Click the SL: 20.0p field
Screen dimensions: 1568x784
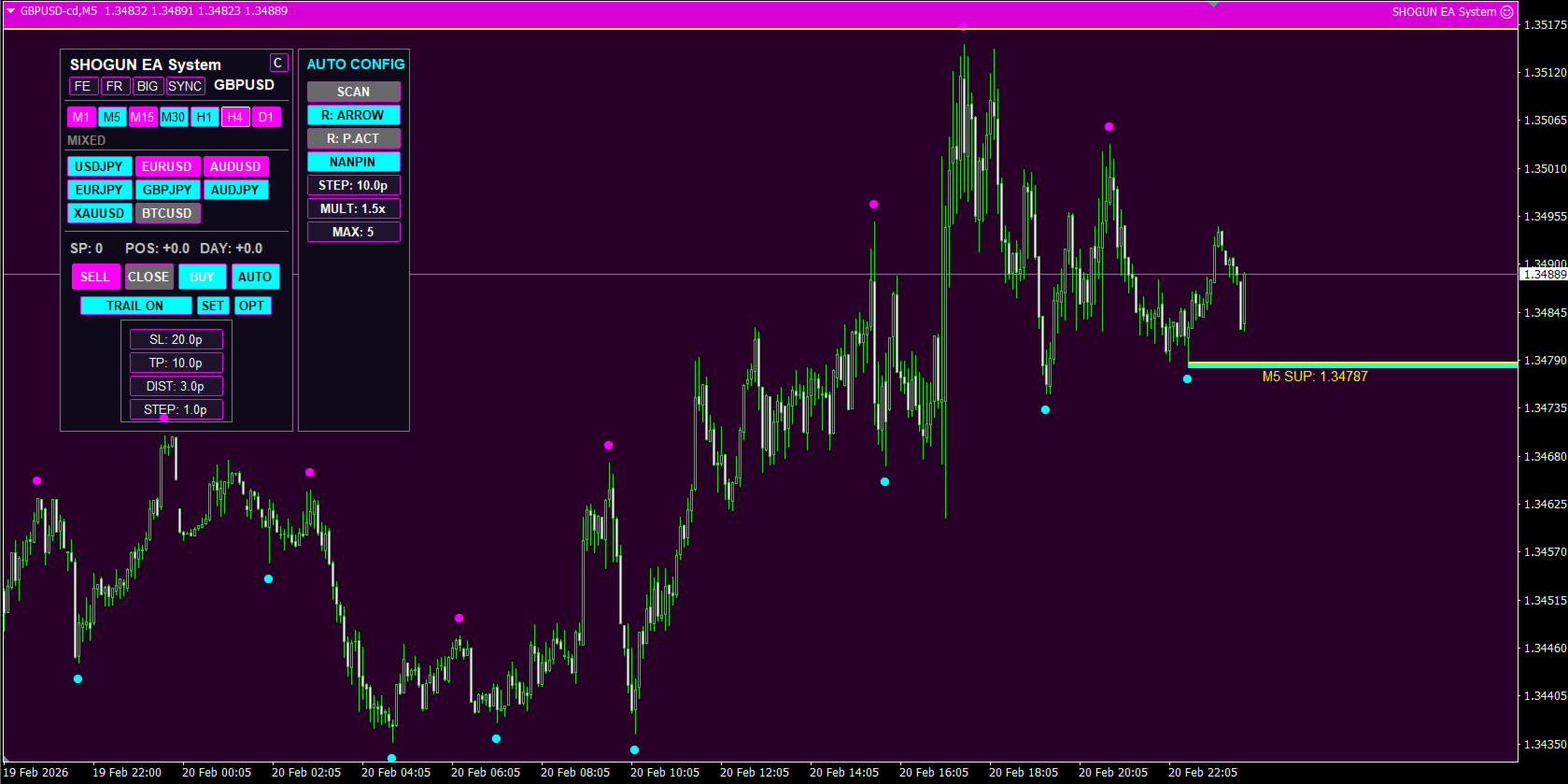click(176, 339)
